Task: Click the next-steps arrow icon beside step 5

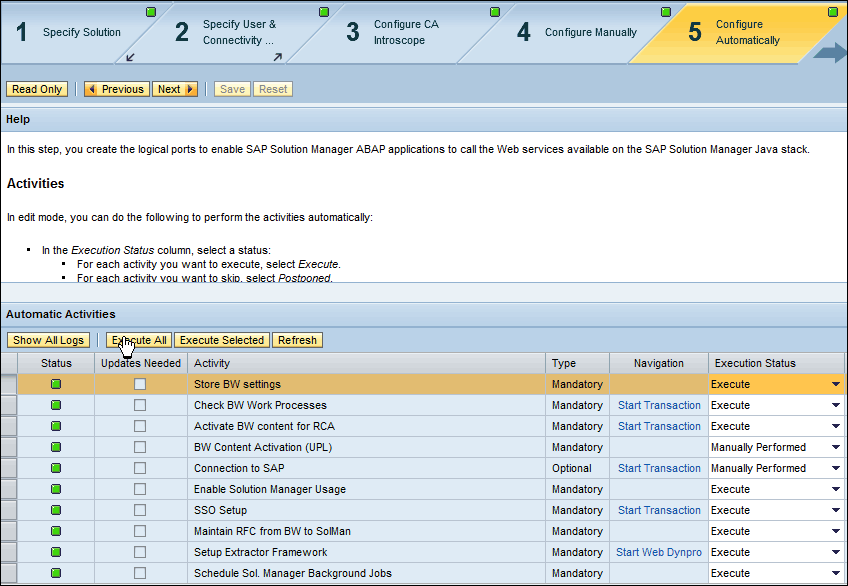Action: [829, 52]
